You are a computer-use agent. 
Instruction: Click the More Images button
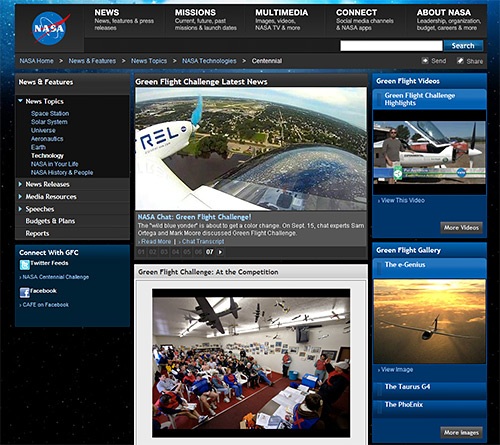pyautogui.click(x=461, y=433)
